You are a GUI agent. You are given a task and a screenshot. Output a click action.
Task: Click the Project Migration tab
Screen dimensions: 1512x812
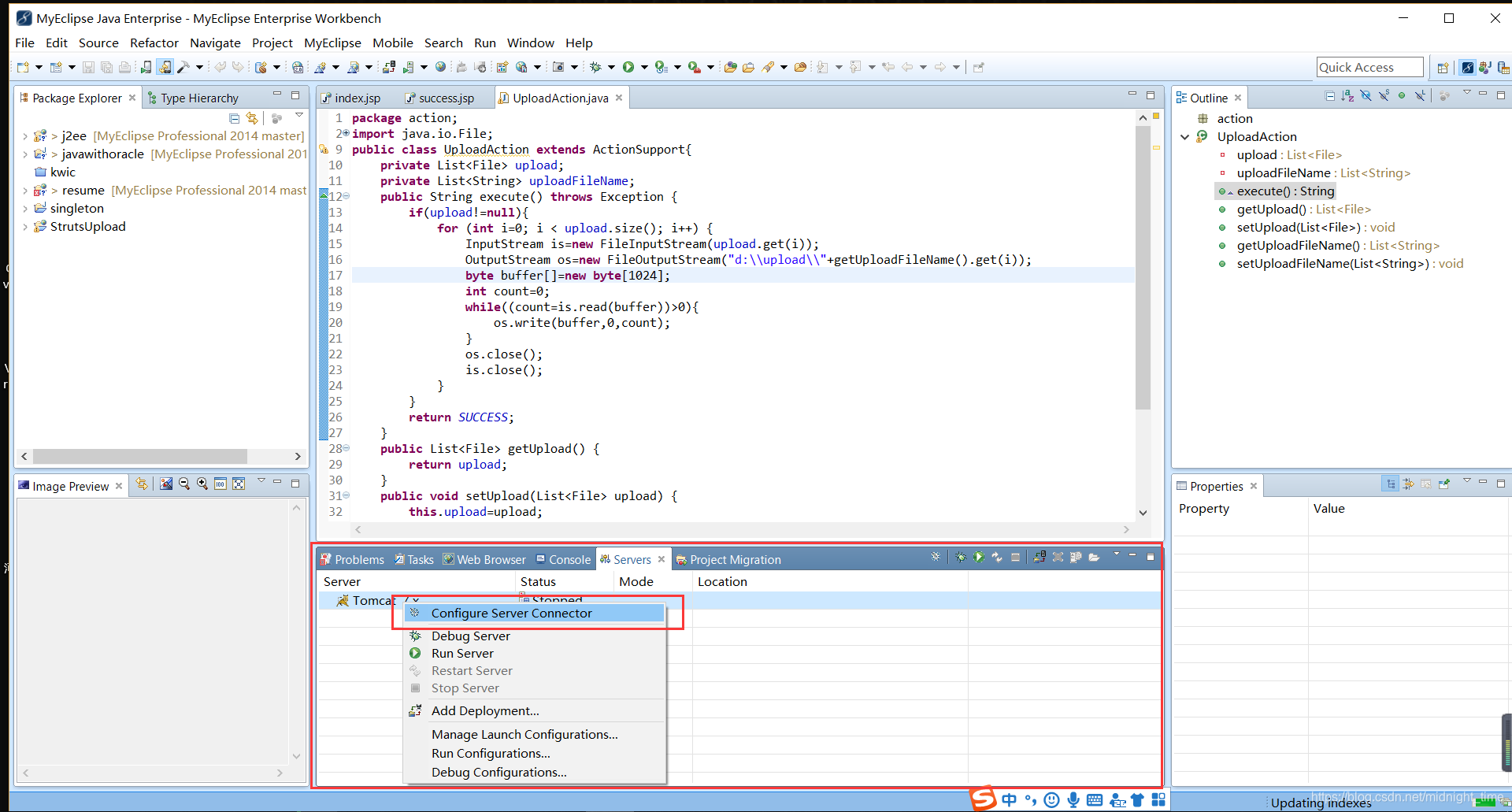coord(728,560)
